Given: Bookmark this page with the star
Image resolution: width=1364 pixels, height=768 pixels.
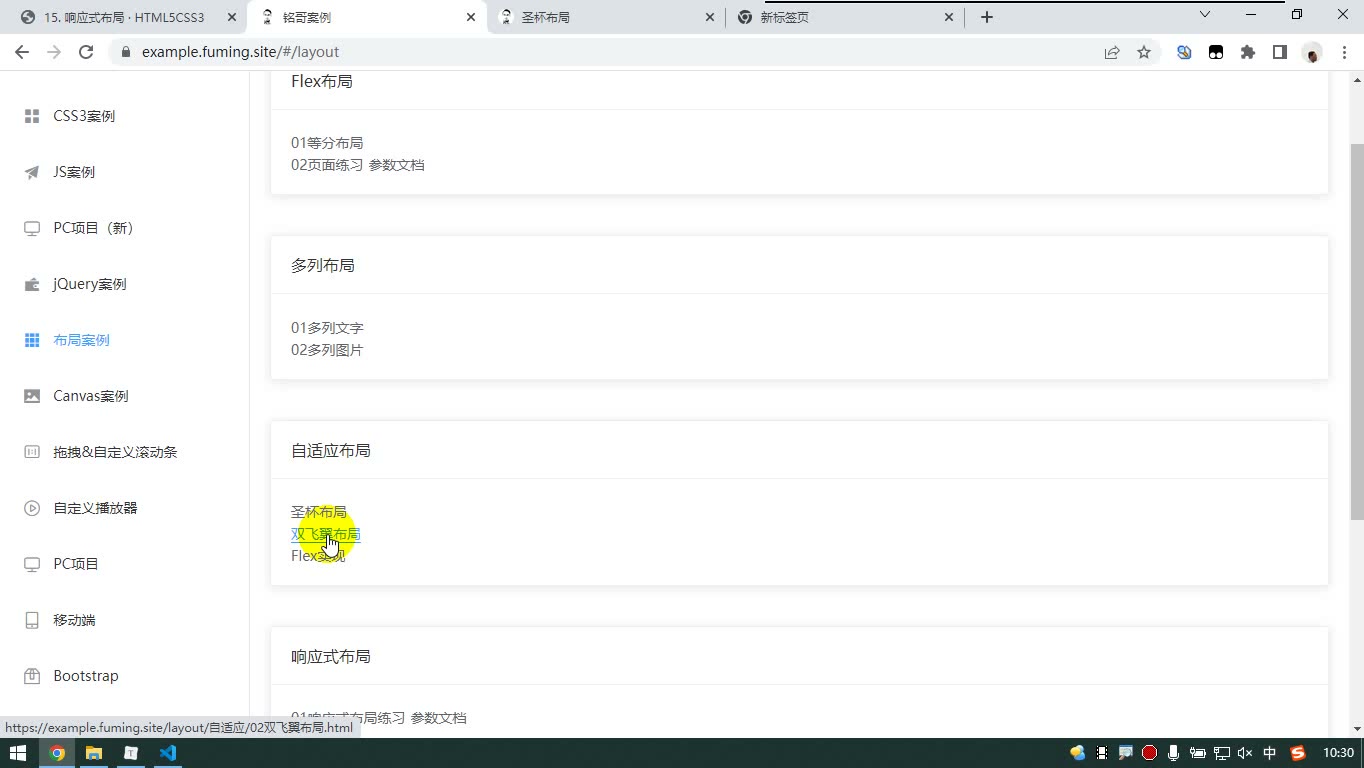Looking at the screenshot, I should click(1144, 52).
